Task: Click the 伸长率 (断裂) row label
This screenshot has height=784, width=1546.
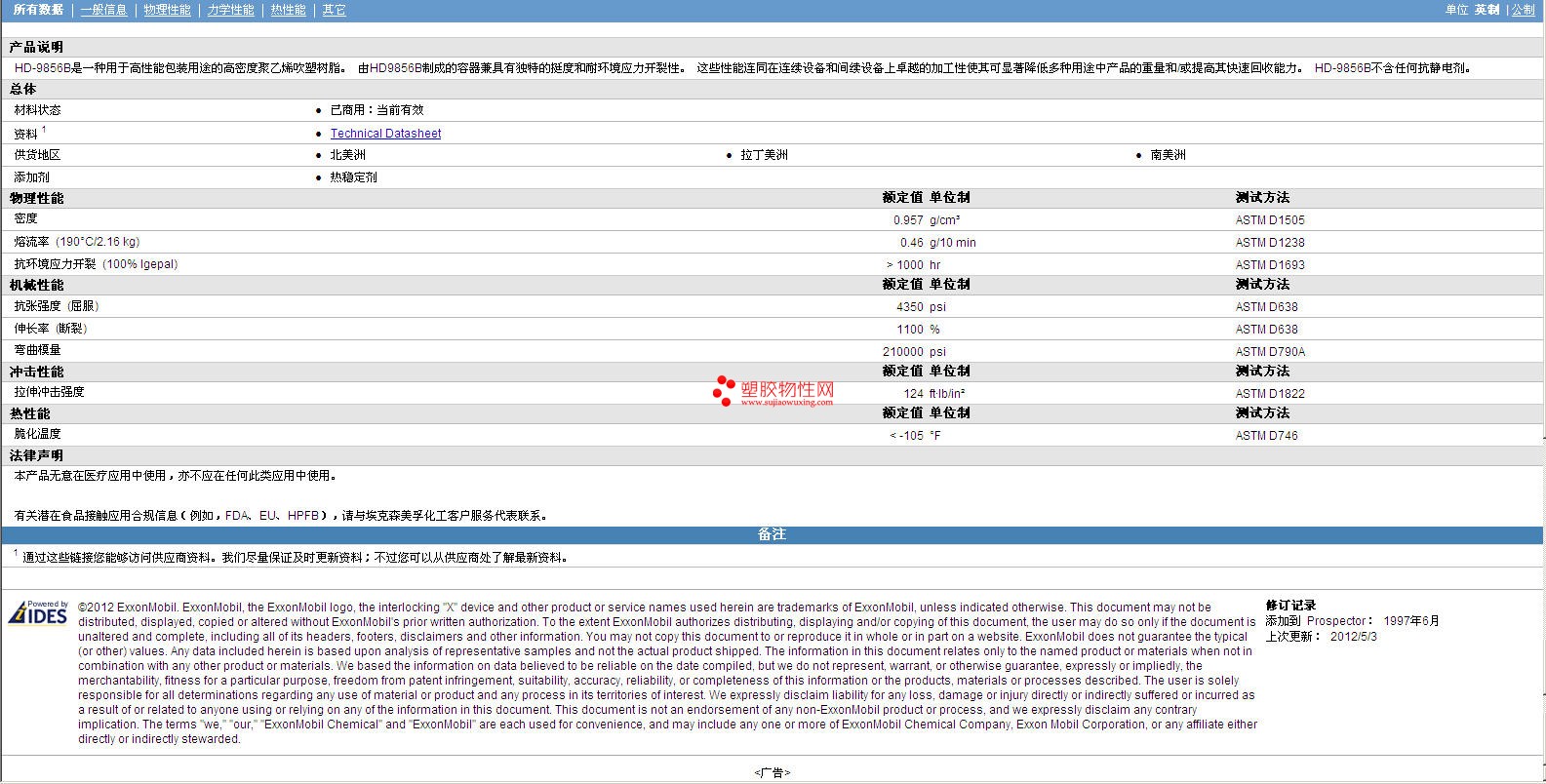Action: [51, 329]
